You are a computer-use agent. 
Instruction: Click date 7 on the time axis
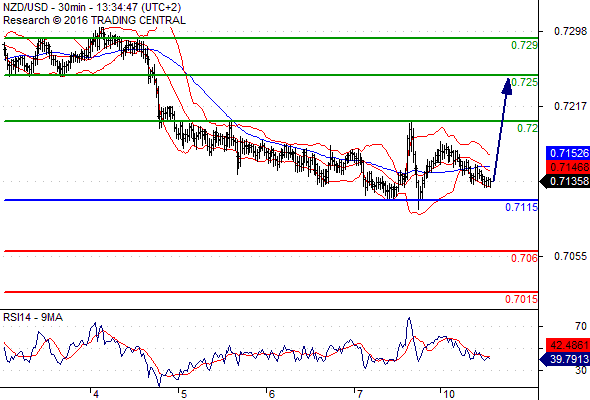360,394
